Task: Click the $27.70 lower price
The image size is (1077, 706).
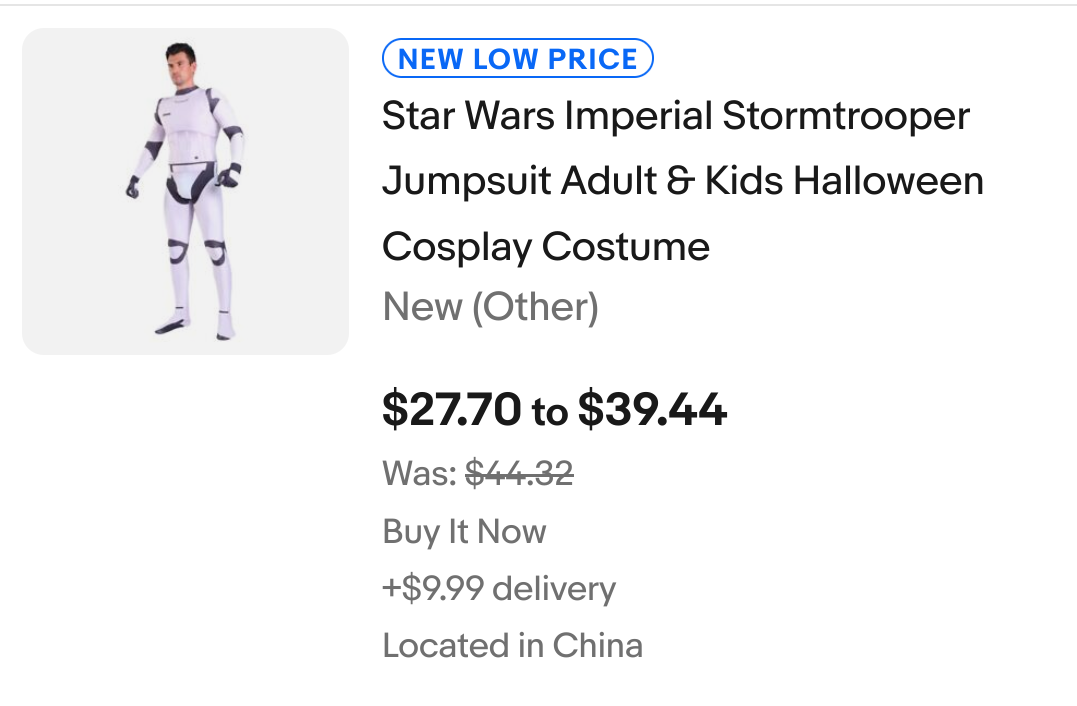Action: [x=451, y=410]
